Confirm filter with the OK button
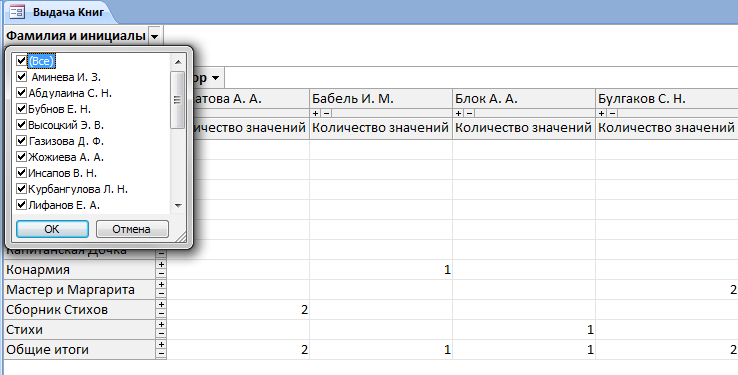This screenshot has width=738, height=375. click(52, 229)
